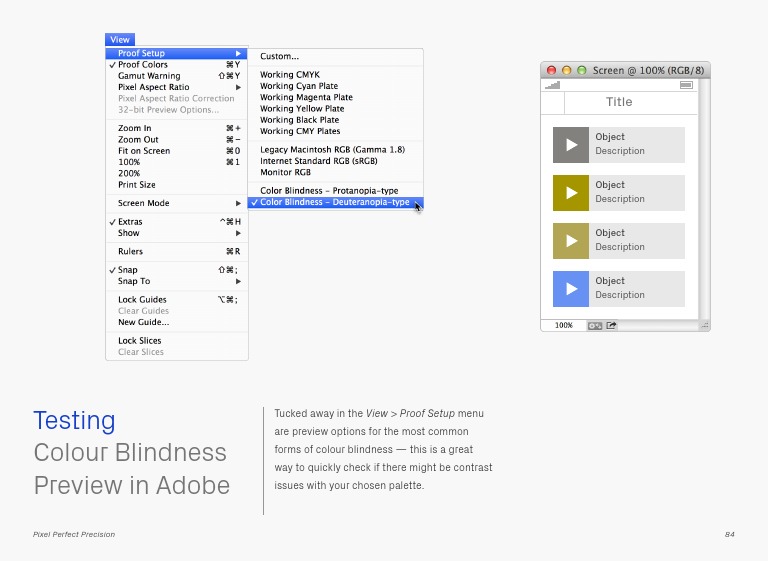Zoom Screen window with green button
Image resolution: width=768 pixels, height=561 pixels.
[581, 71]
